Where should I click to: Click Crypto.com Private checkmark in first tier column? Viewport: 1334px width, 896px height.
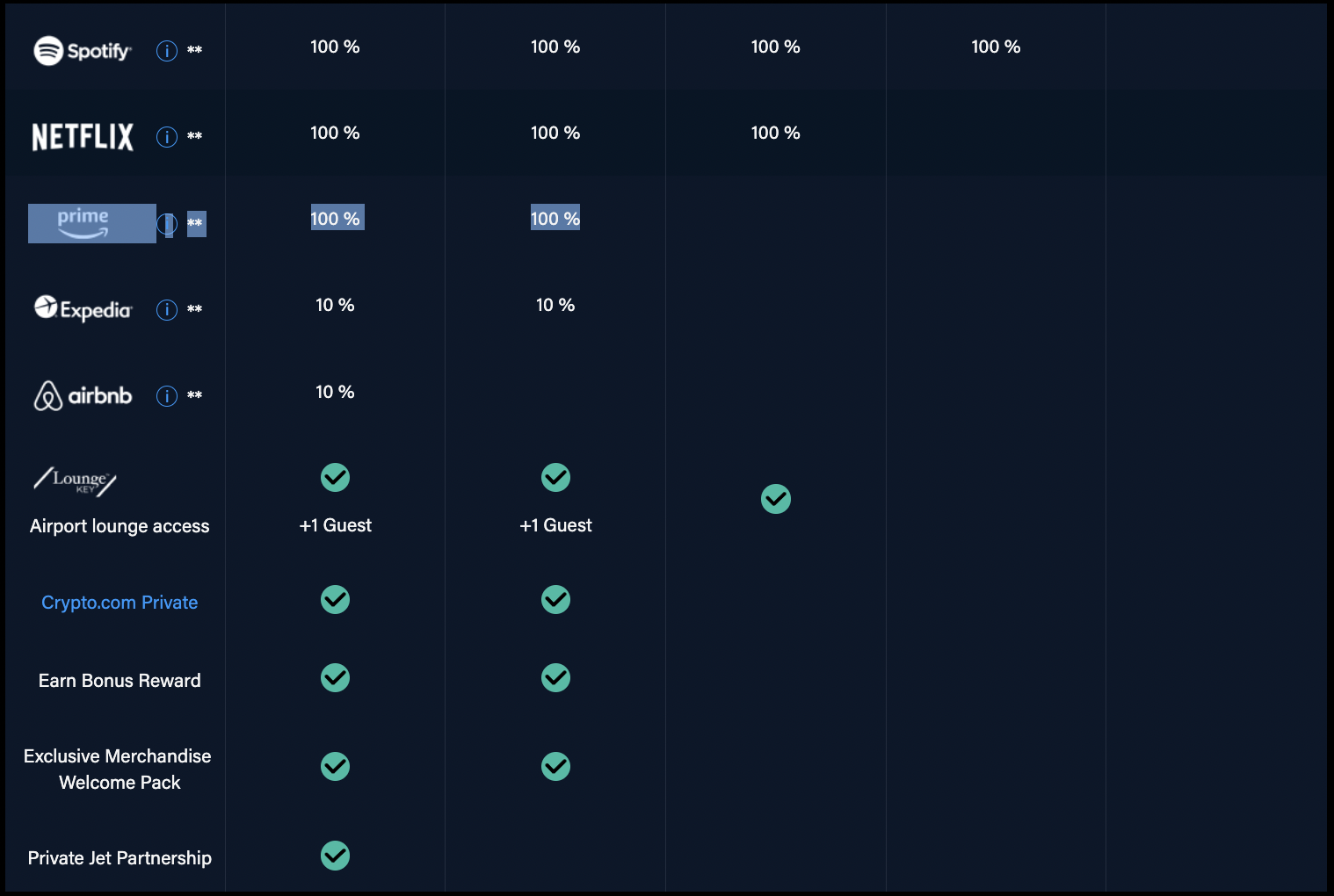point(335,599)
